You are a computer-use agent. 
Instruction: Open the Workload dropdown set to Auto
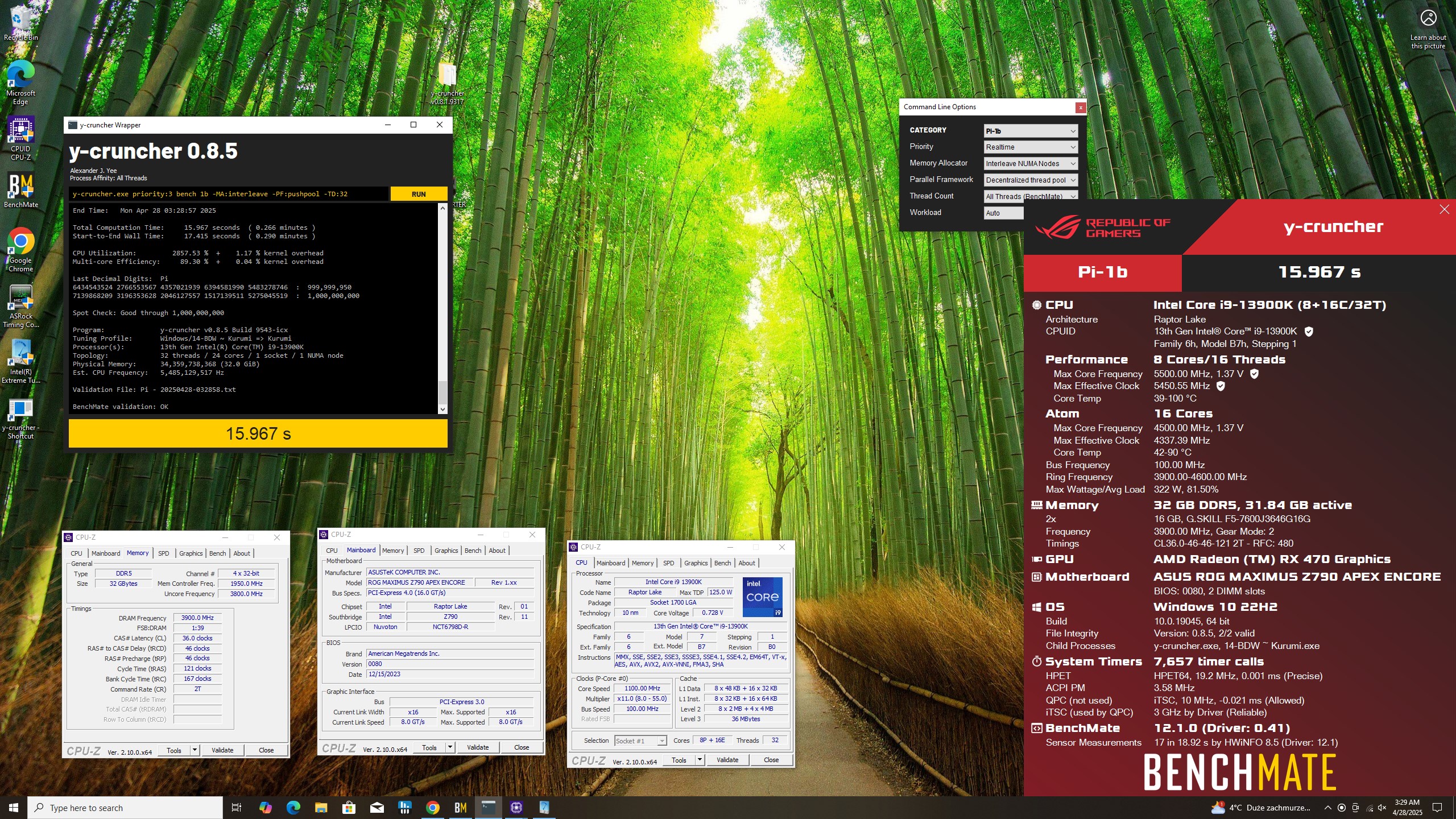point(1004,213)
